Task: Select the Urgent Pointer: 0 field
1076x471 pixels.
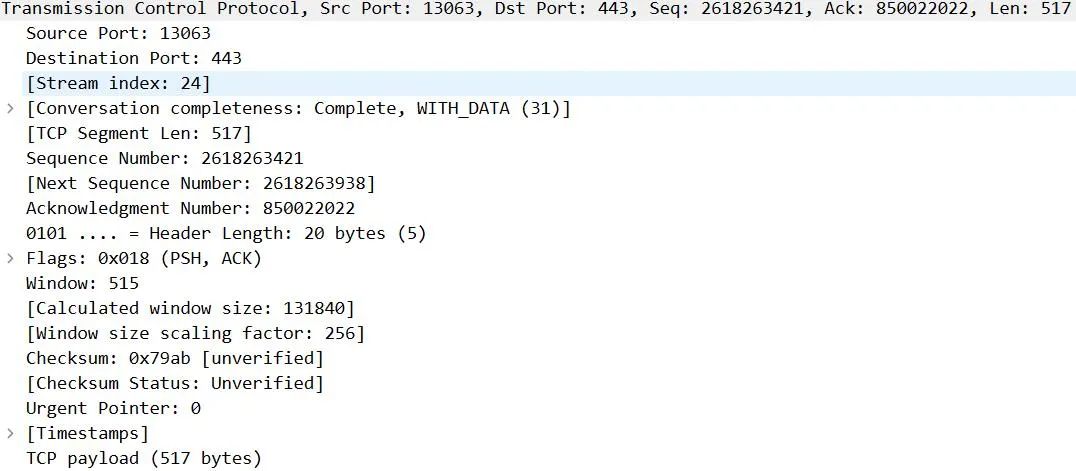Action: (113, 408)
